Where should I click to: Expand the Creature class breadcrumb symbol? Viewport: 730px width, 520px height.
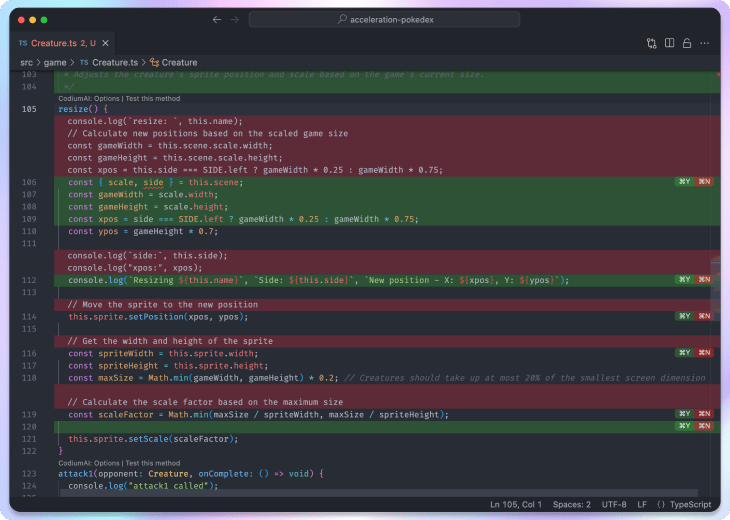point(179,62)
